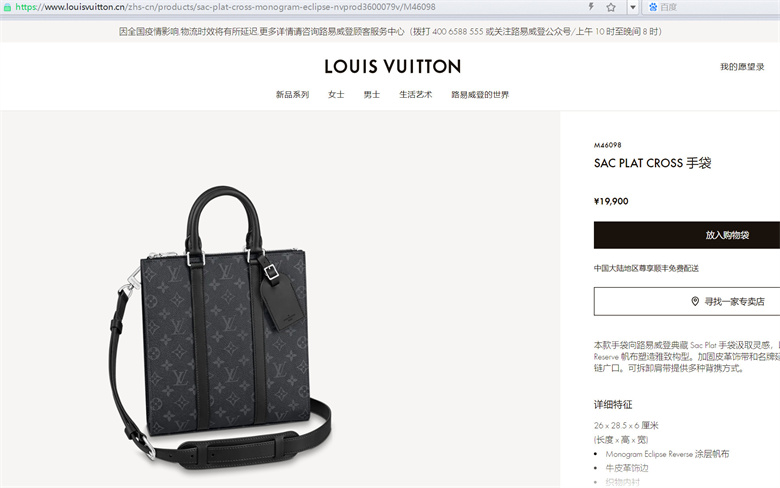Open dropdown arrow beside the bookmark star
The width and height of the screenshot is (780, 488).
click(x=633, y=7)
